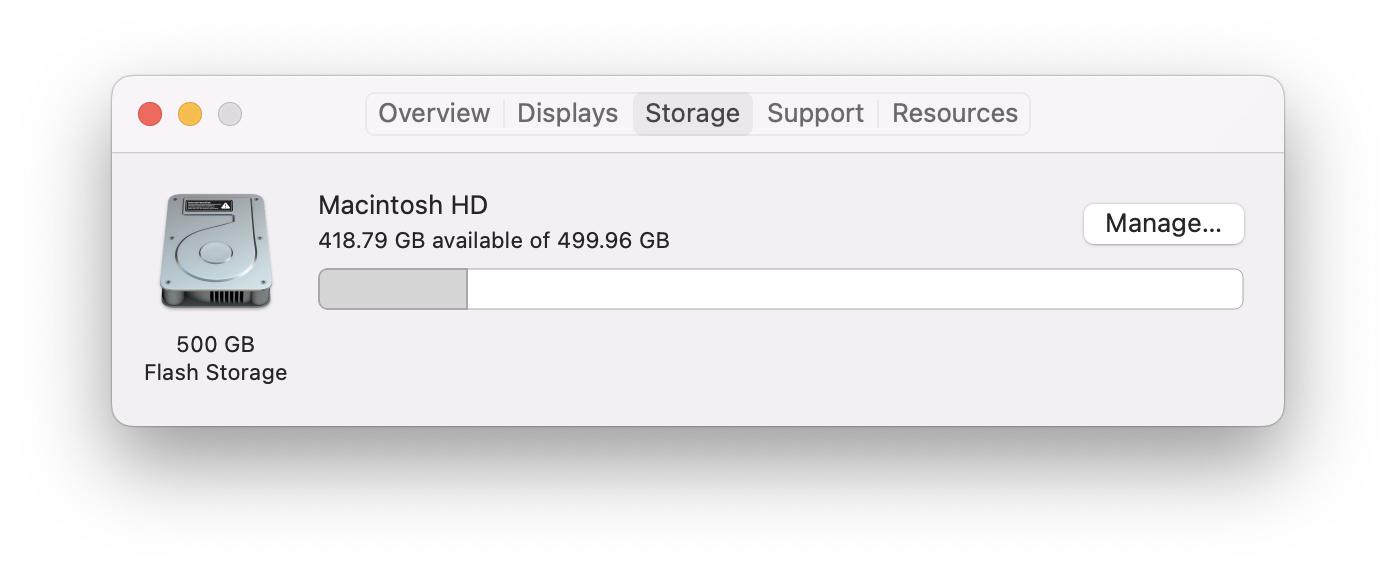The height and width of the screenshot is (574, 1396).
Task: Open the Displays tab
Action: click(567, 114)
